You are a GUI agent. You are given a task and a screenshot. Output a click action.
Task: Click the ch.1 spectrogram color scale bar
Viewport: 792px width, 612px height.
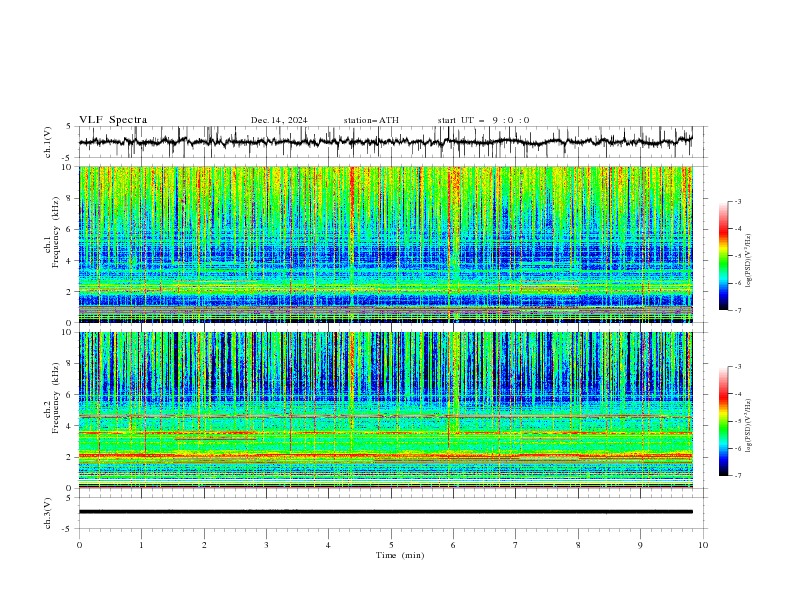click(724, 255)
